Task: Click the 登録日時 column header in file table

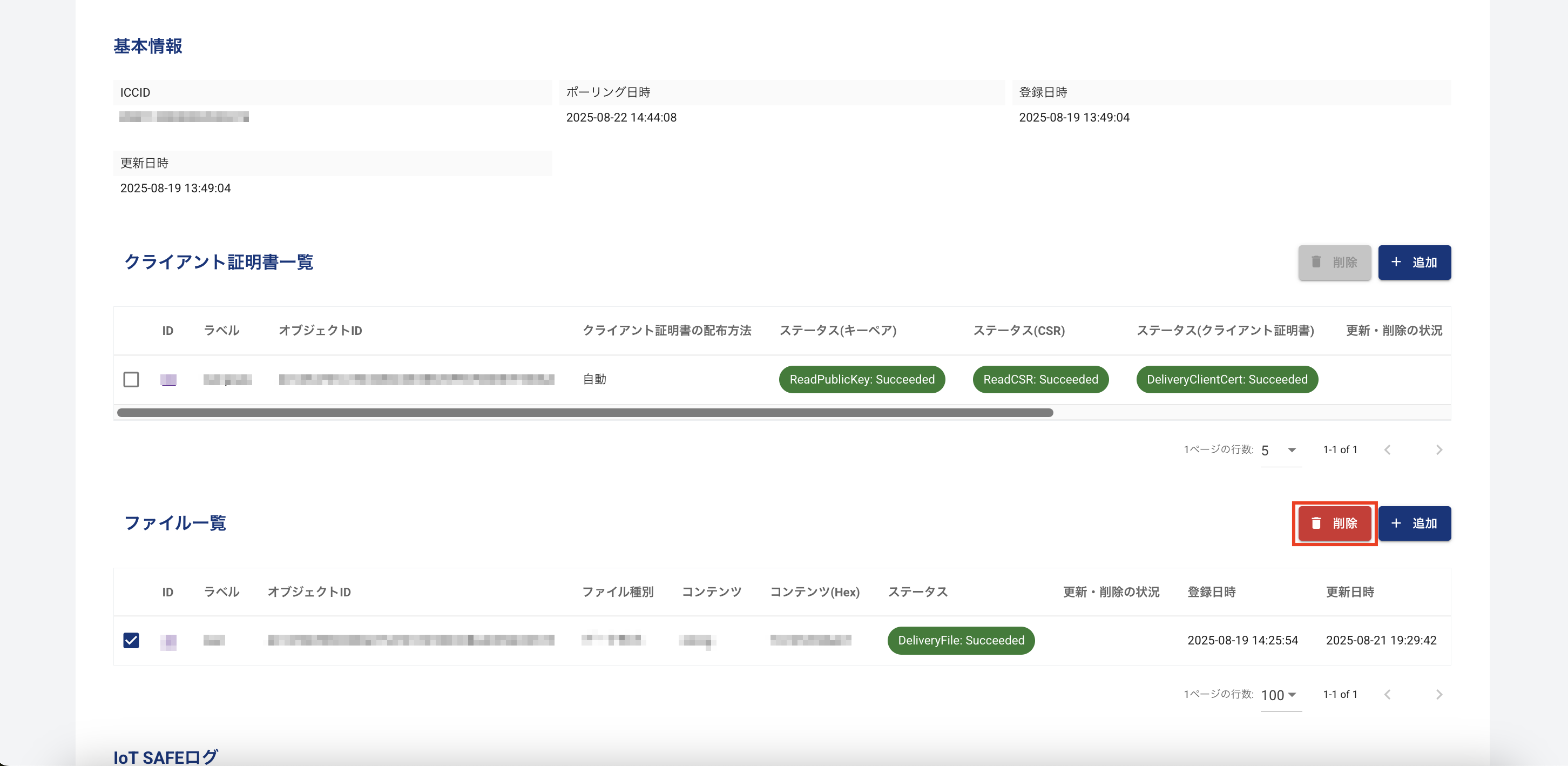Action: click(x=1211, y=592)
